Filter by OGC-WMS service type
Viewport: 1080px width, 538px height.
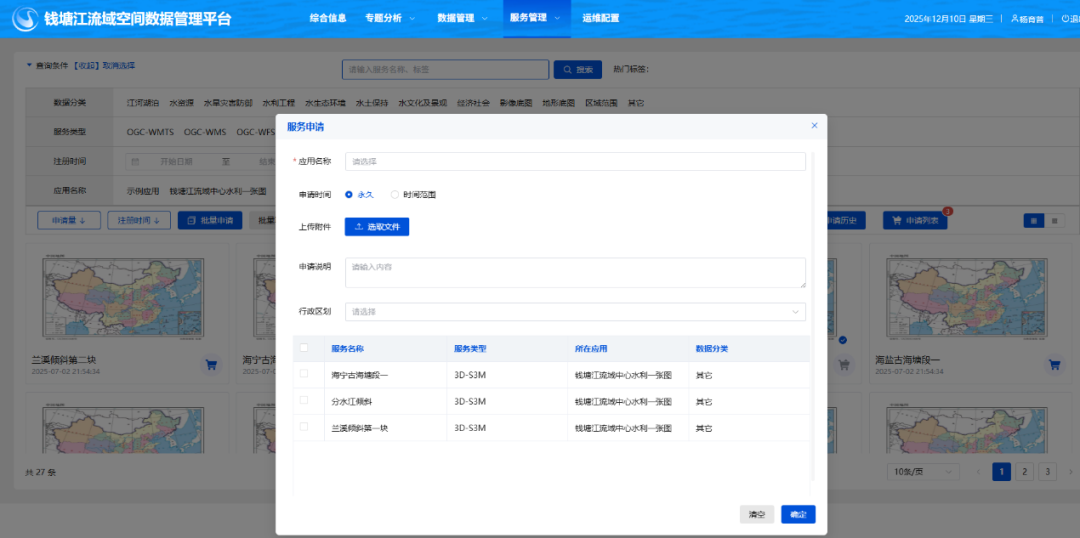[205, 132]
